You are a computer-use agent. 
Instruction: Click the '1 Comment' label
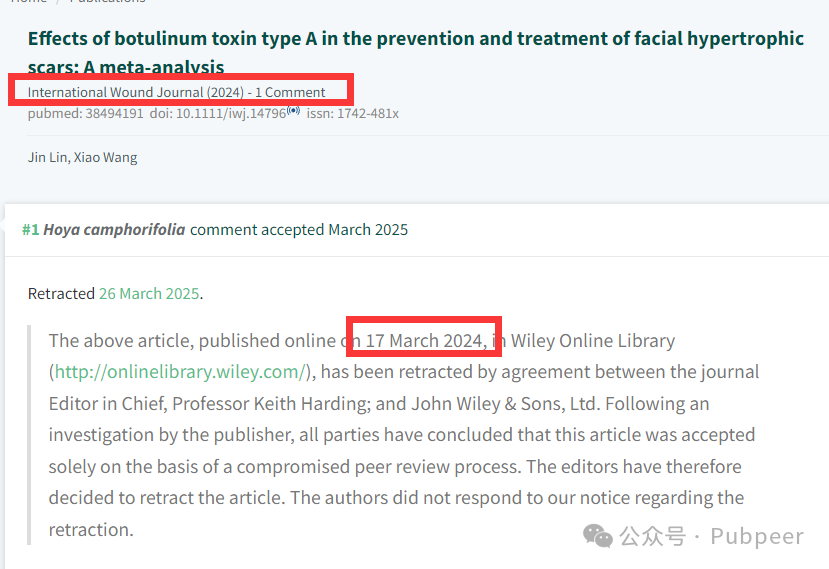(x=290, y=92)
